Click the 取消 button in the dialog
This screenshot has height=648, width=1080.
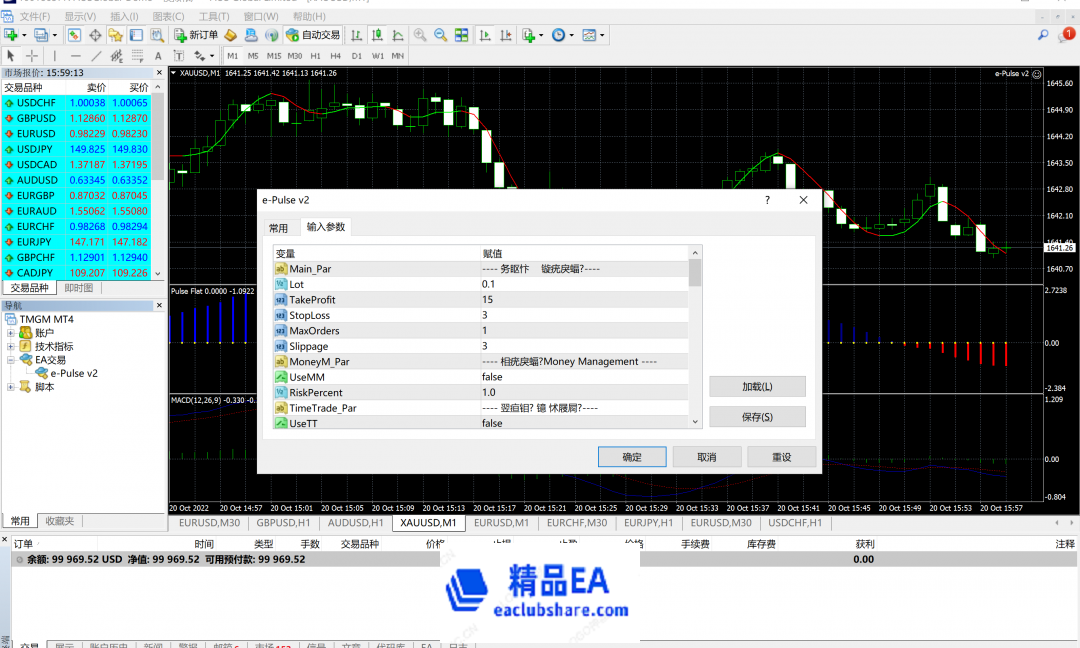(x=707, y=457)
